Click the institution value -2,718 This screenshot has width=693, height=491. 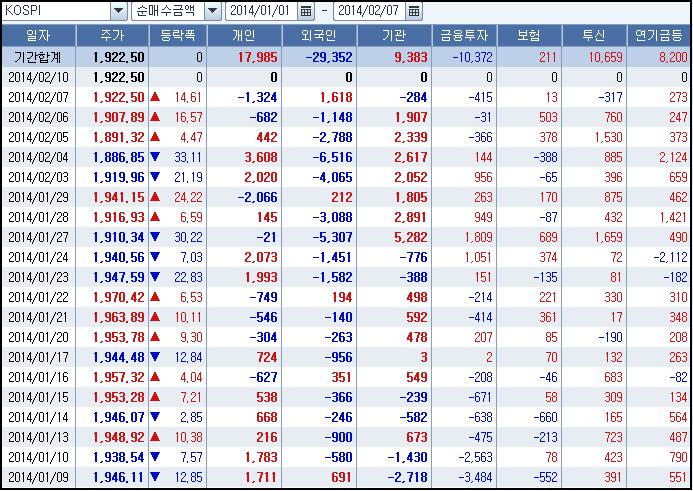(x=407, y=478)
